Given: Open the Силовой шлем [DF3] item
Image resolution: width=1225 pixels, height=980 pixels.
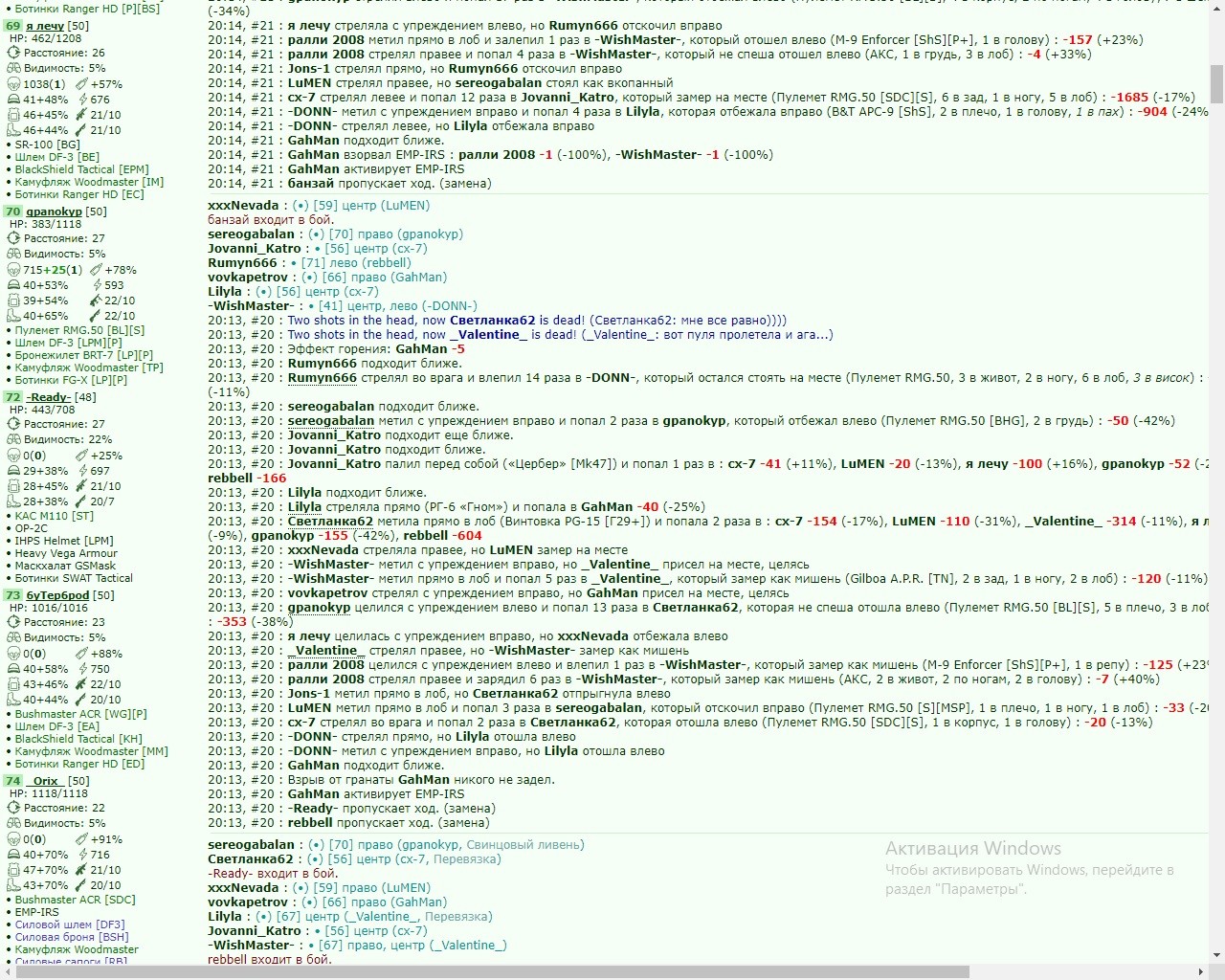Looking at the screenshot, I should pos(70,924).
